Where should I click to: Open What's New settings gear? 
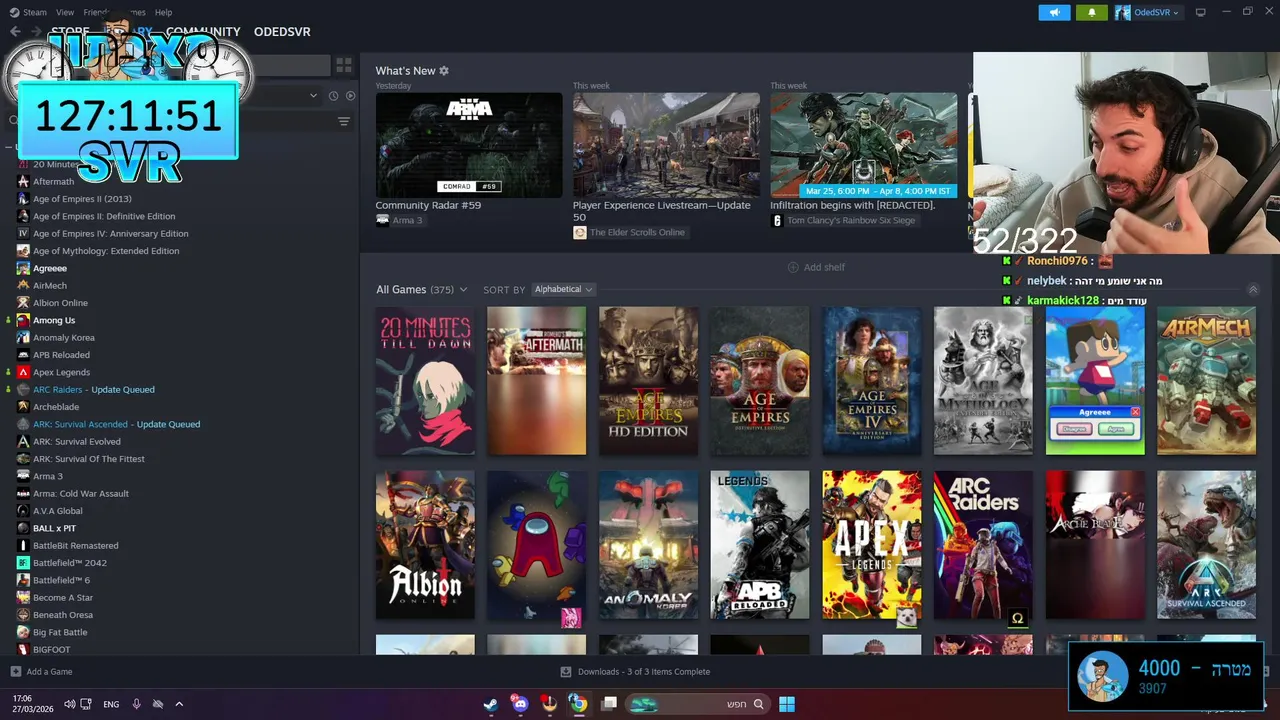[x=444, y=71]
